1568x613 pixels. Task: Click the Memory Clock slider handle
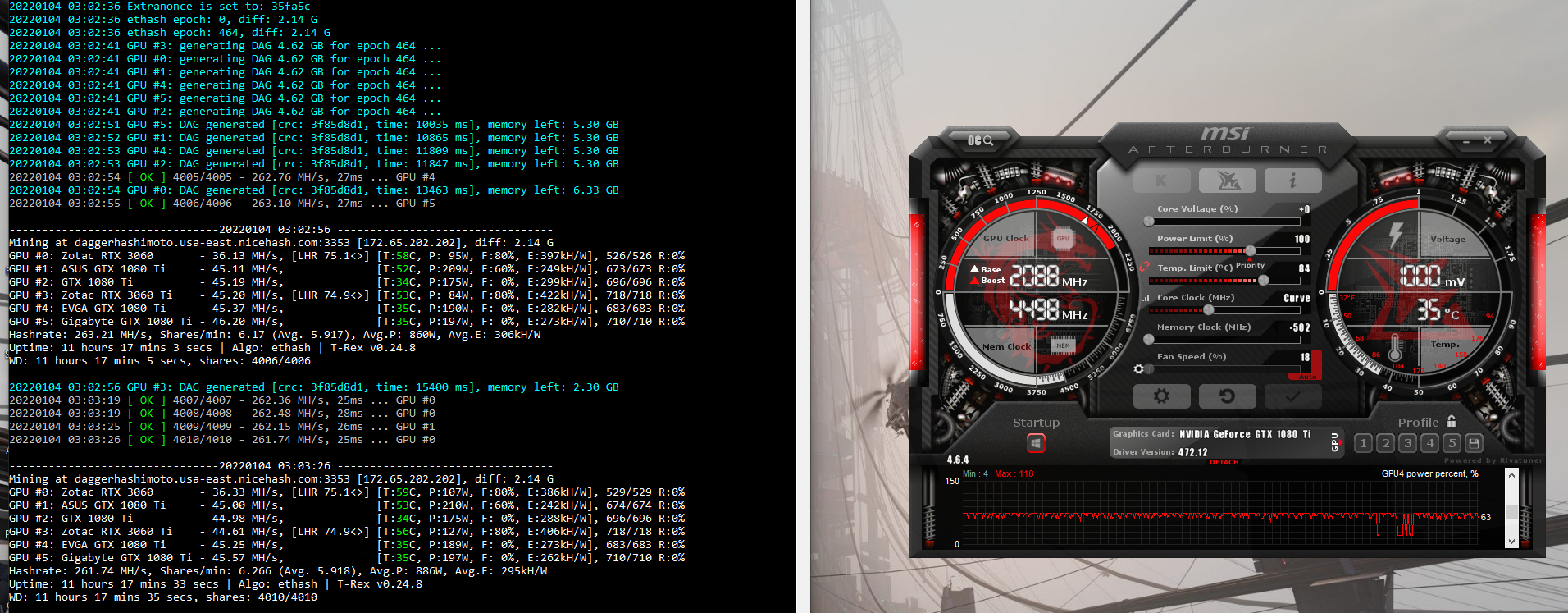click(1149, 340)
